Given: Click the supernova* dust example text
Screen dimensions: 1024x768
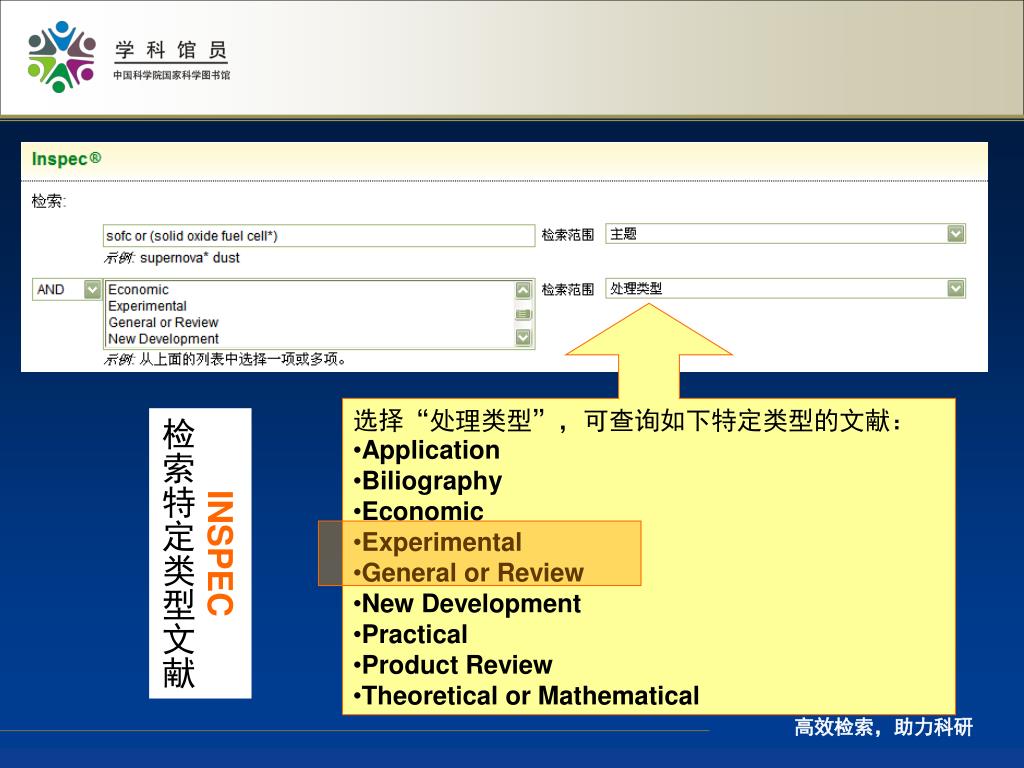Looking at the screenshot, I should click(x=189, y=258).
